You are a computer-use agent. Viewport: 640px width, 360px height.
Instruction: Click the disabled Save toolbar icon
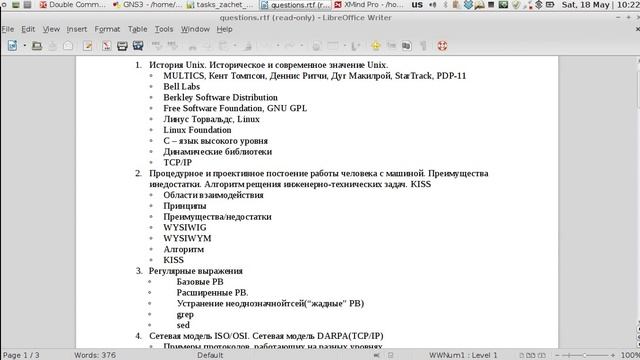pyautogui.click(x=52, y=46)
